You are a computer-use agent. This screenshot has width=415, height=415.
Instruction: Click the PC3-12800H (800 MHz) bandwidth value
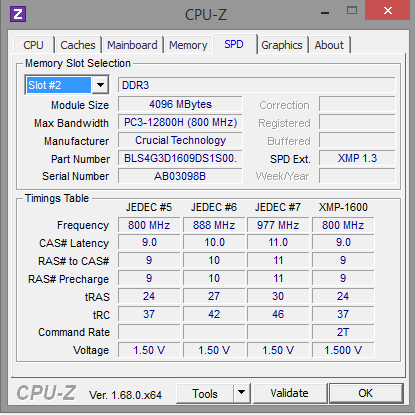180,122
